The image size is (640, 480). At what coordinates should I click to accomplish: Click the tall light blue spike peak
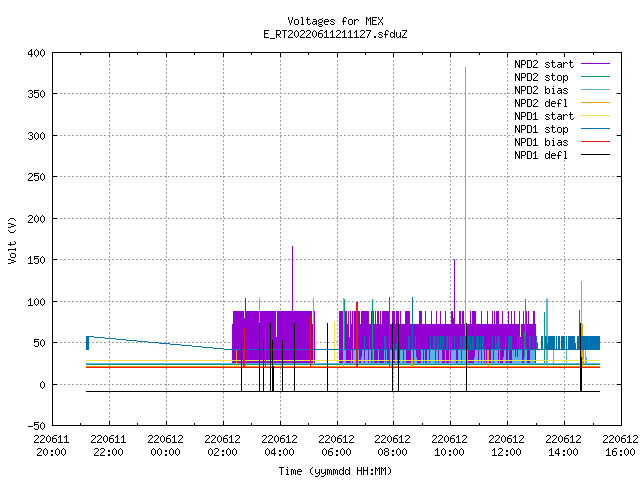465,68
